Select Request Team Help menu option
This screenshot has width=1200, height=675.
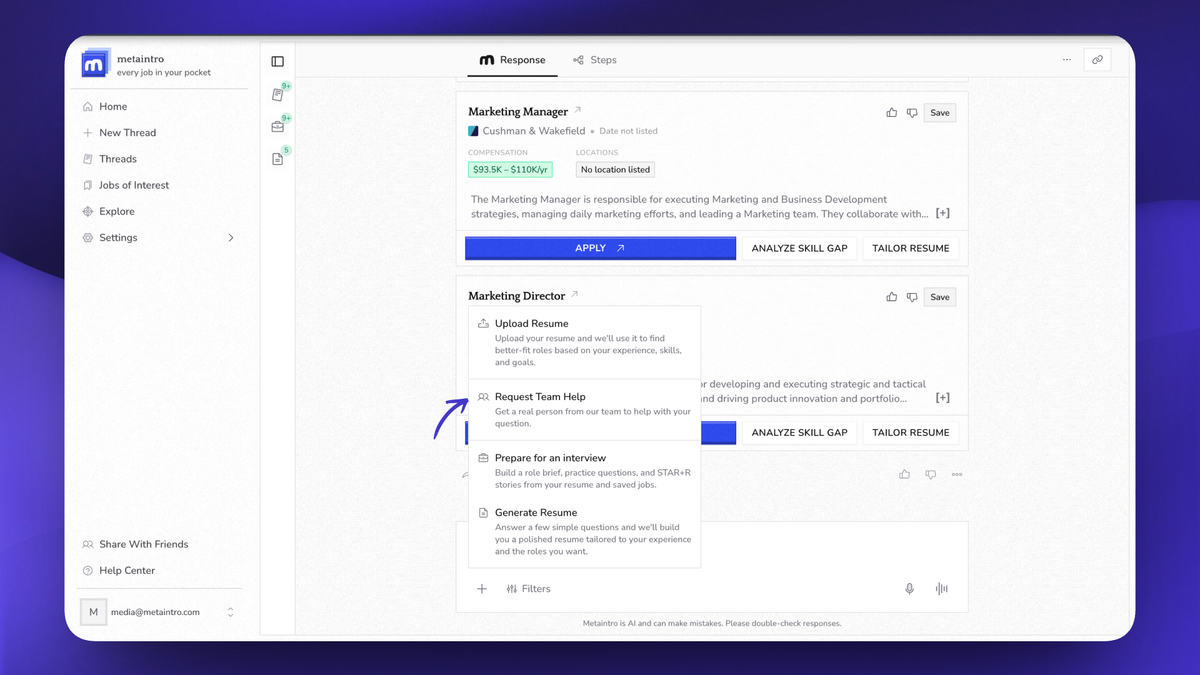coord(585,410)
